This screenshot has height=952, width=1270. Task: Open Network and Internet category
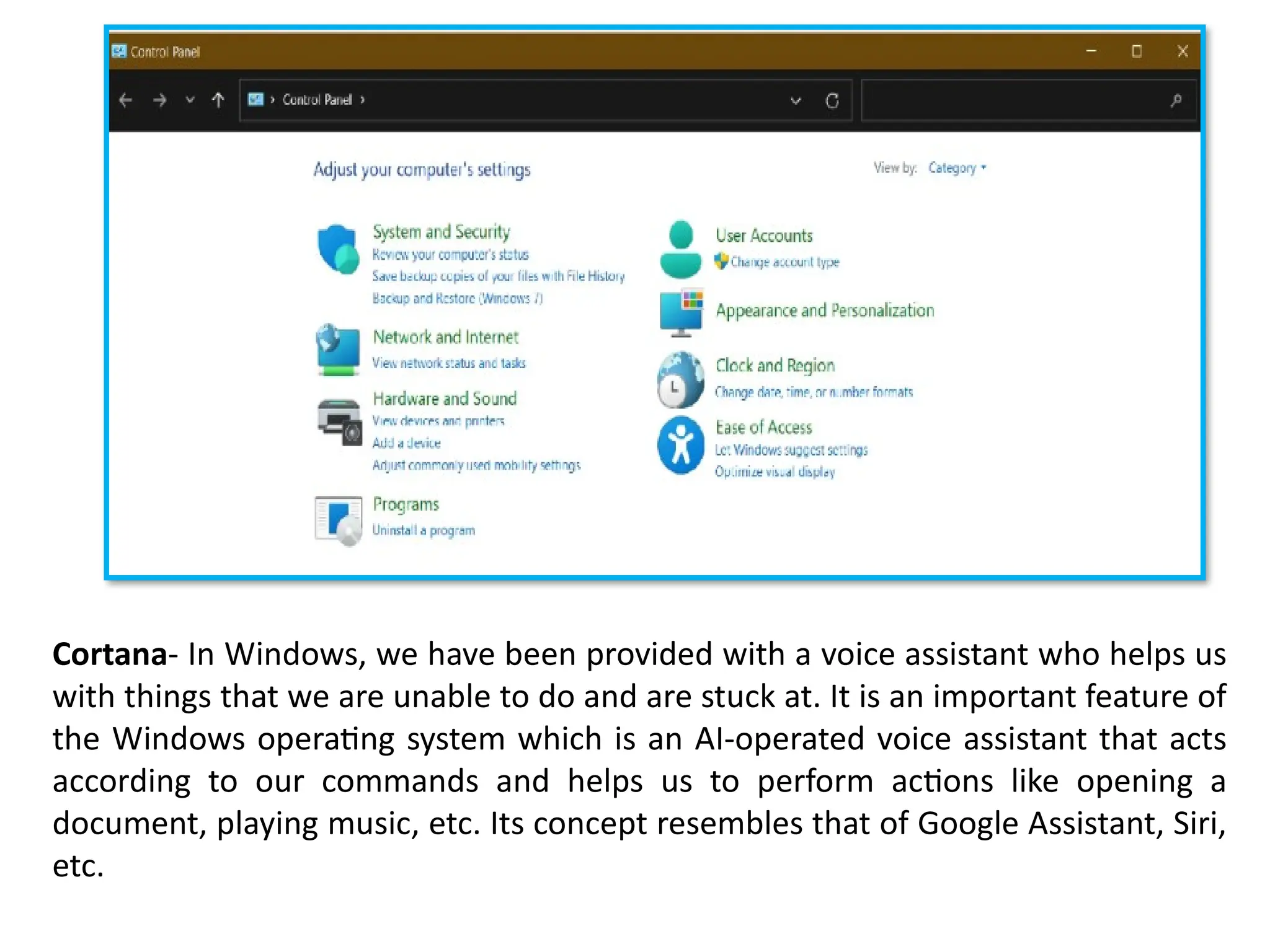coord(445,337)
